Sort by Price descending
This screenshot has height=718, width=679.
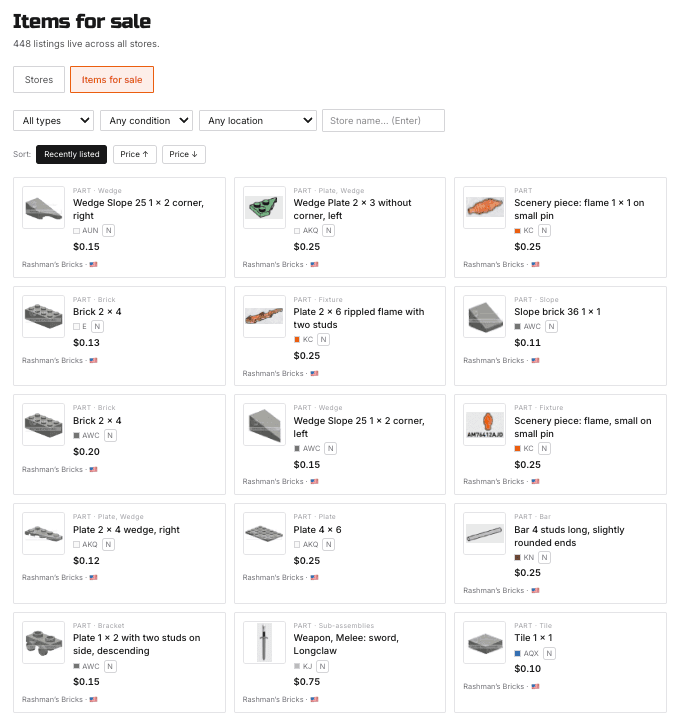click(184, 154)
